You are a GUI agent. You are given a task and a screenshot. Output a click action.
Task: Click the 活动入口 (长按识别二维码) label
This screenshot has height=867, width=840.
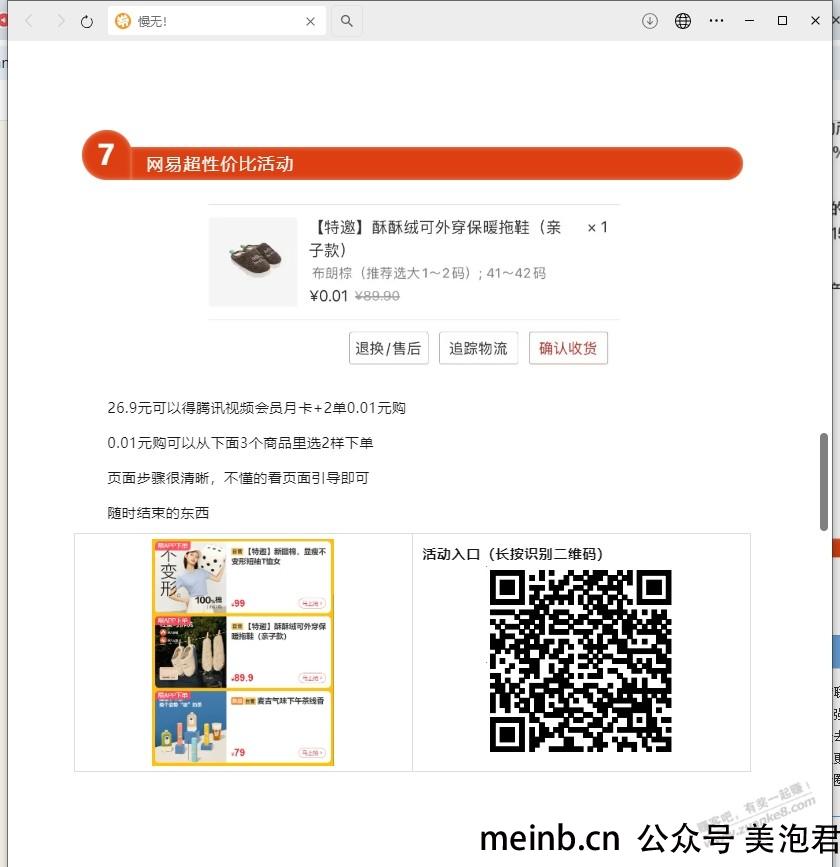click(513, 554)
